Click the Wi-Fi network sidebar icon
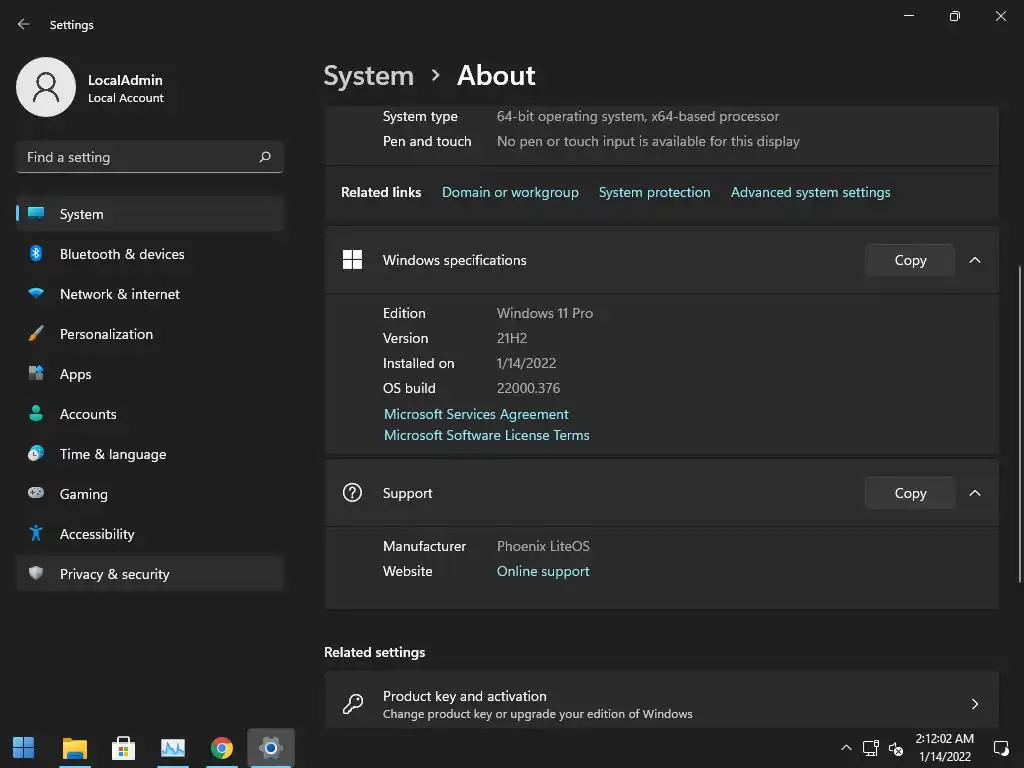The height and width of the screenshot is (768, 1024). point(36,293)
